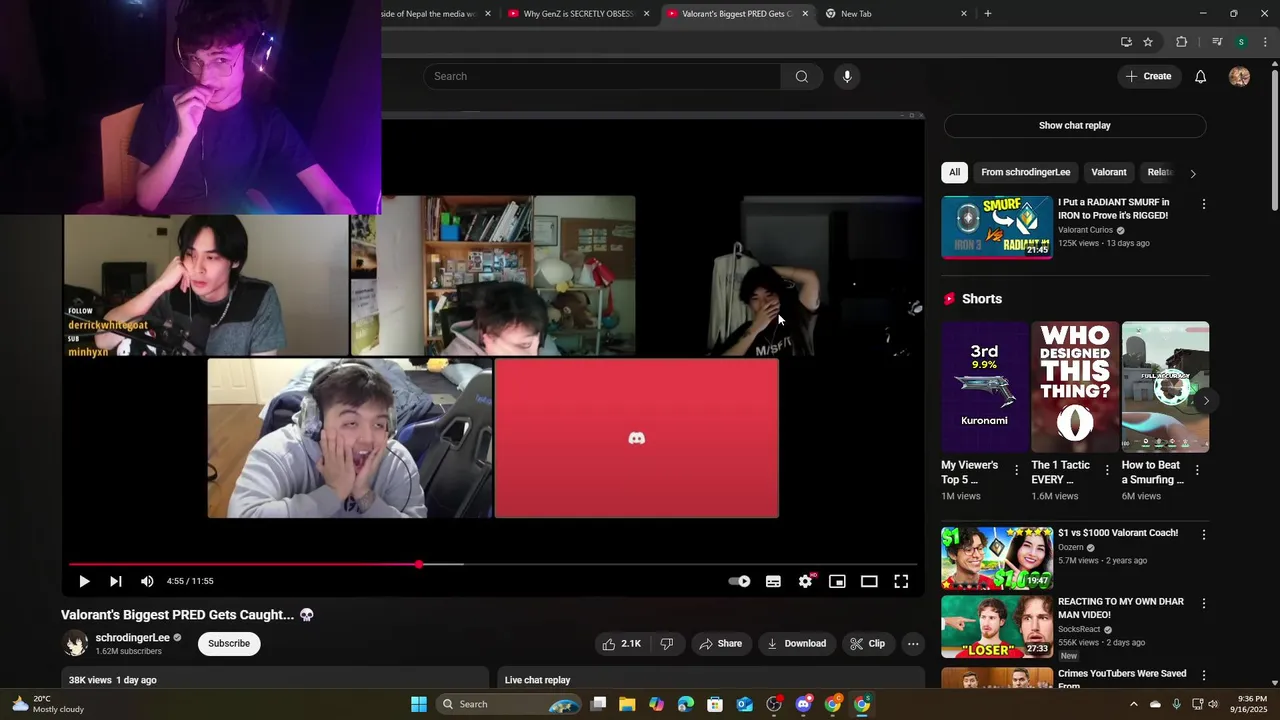The width and height of the screenshot is (1280, 720).
Task: Open Radiant Smurf in Iron video thumbnail
Action: (997, 227)
